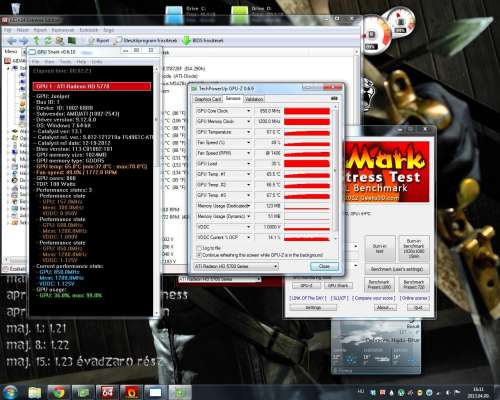This screenshot has height=400, width=500.
Task: Click AIDA64 root icon in left tree
Action: [x=7, y=61]
